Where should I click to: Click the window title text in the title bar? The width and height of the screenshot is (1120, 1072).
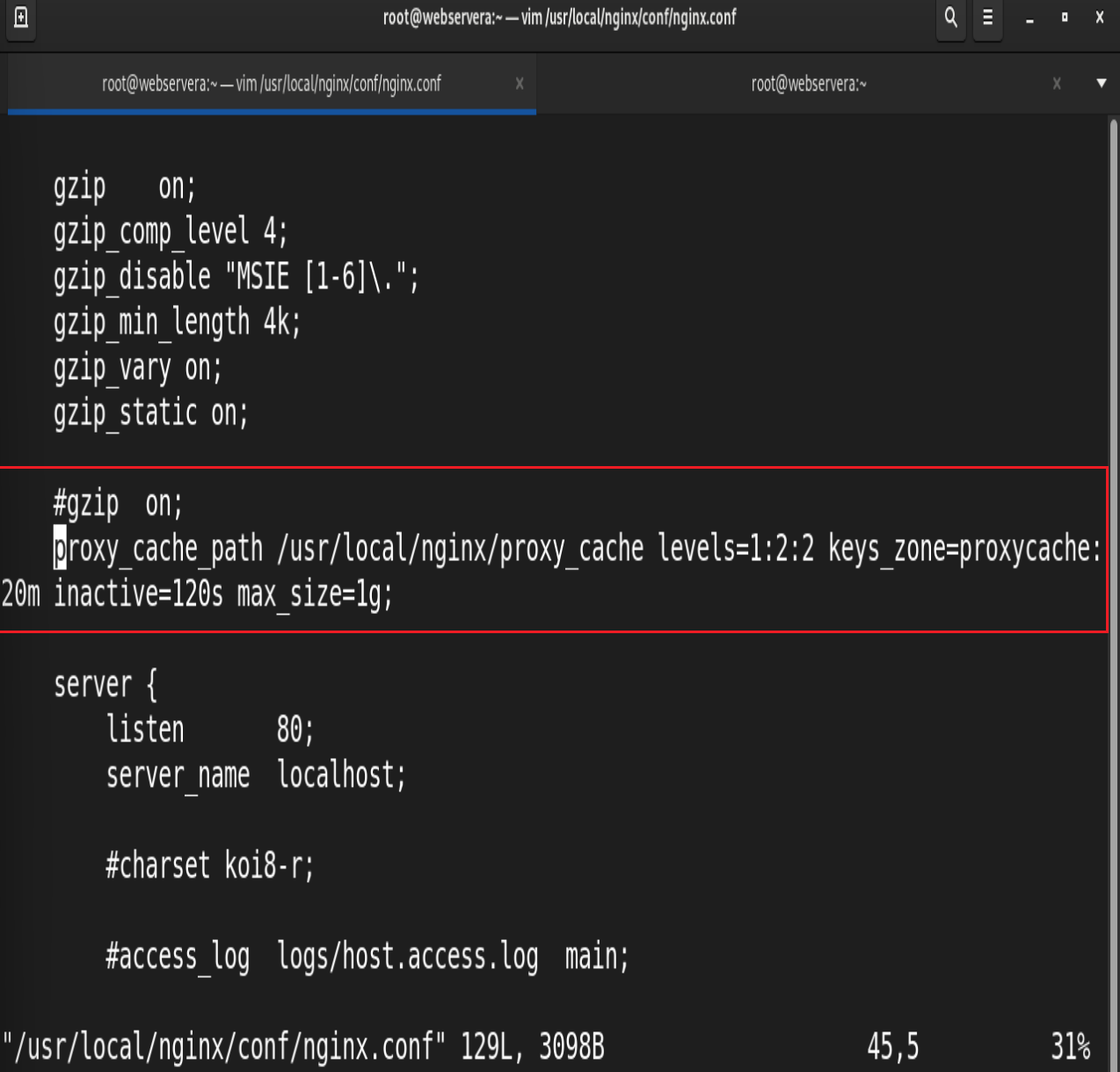tap(559, 18)
